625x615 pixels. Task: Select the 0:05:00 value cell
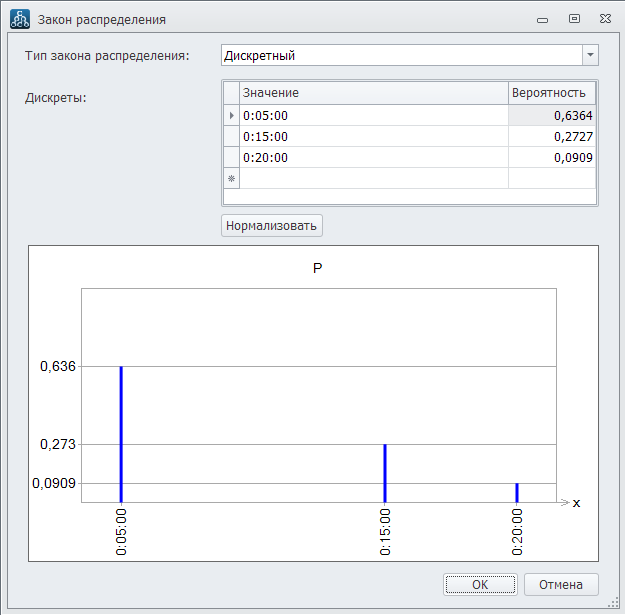tap(374, 115)
